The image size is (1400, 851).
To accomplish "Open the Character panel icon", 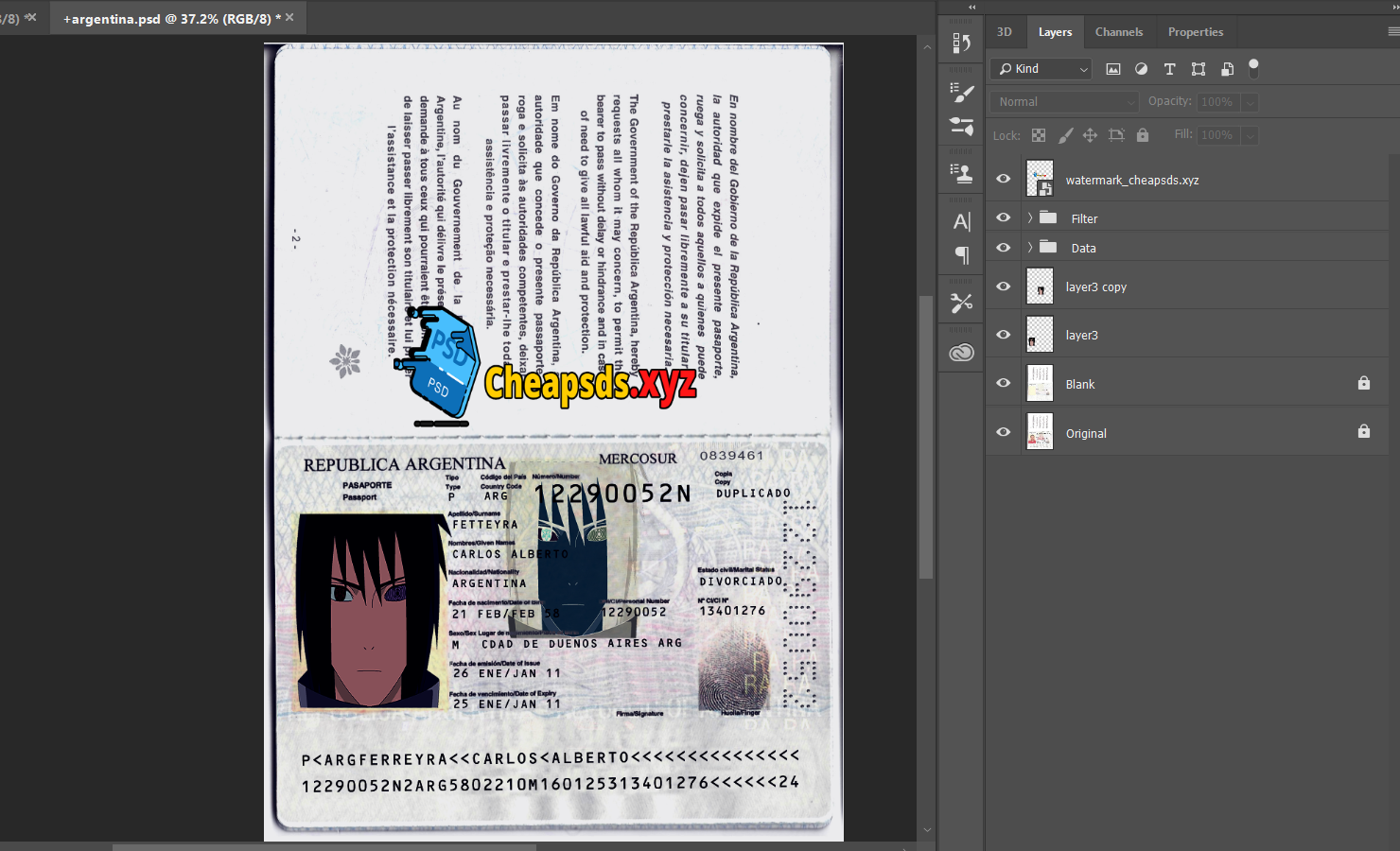I will (962, 221).
